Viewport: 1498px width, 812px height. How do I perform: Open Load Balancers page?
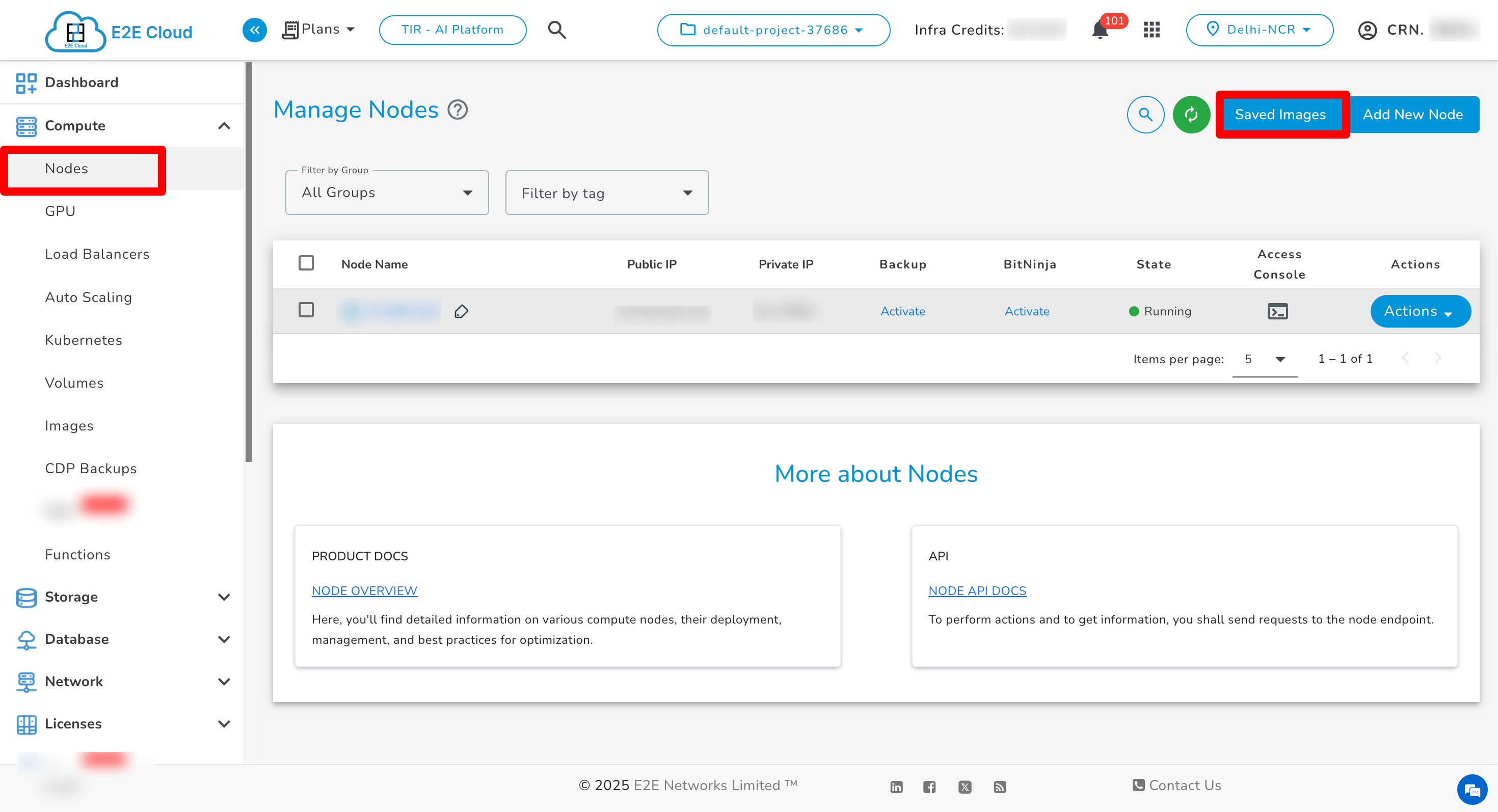point(97,254)
